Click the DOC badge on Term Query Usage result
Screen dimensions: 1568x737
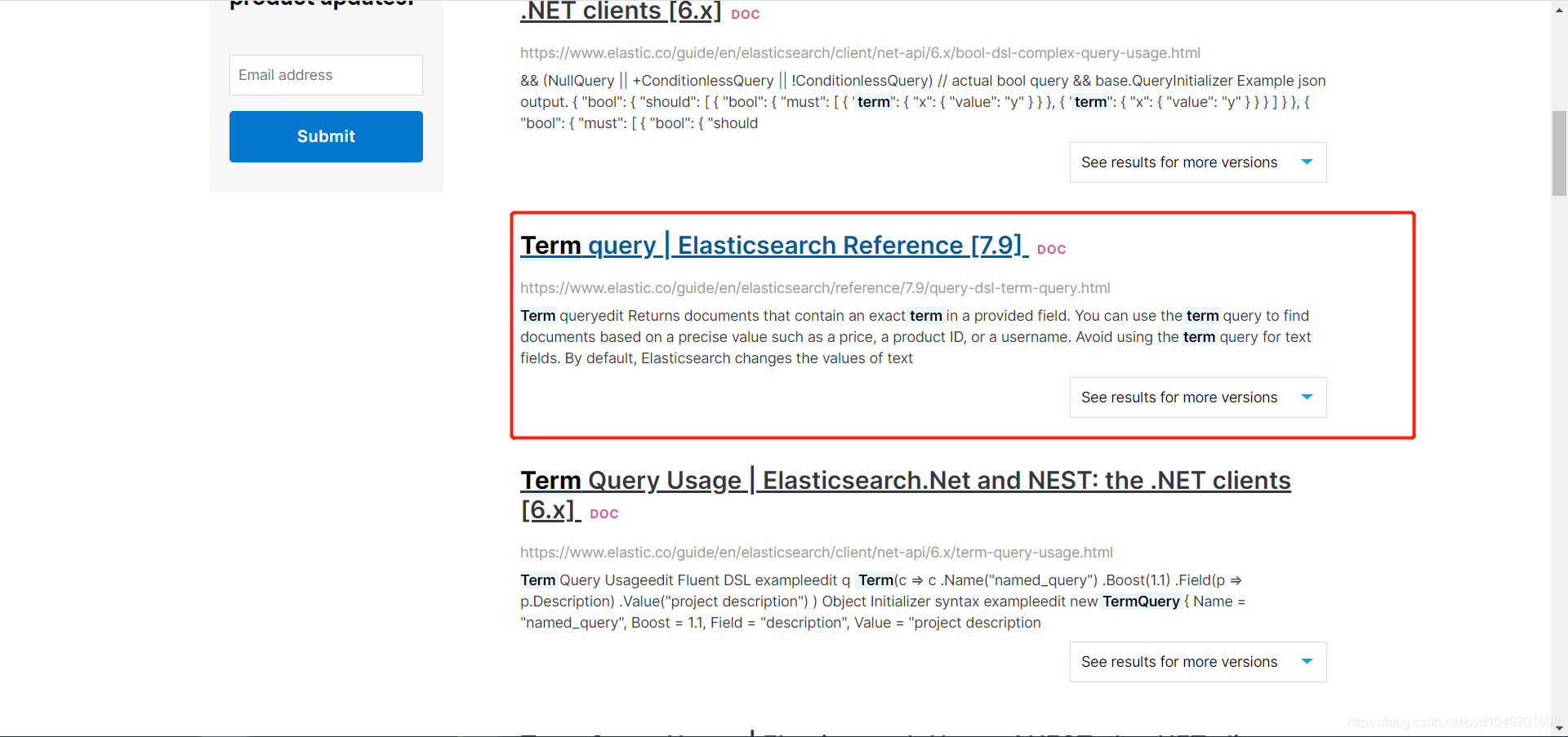coord(604,513)
